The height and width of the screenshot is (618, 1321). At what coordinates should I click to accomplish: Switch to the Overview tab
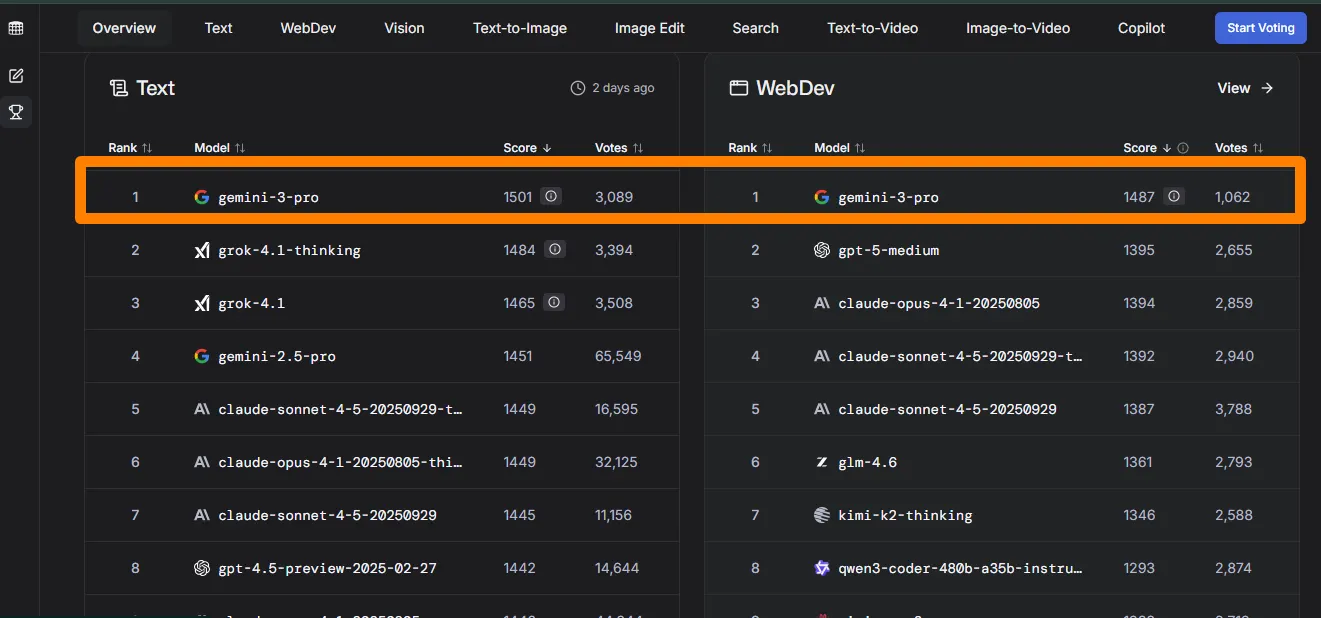click(124, 28)
